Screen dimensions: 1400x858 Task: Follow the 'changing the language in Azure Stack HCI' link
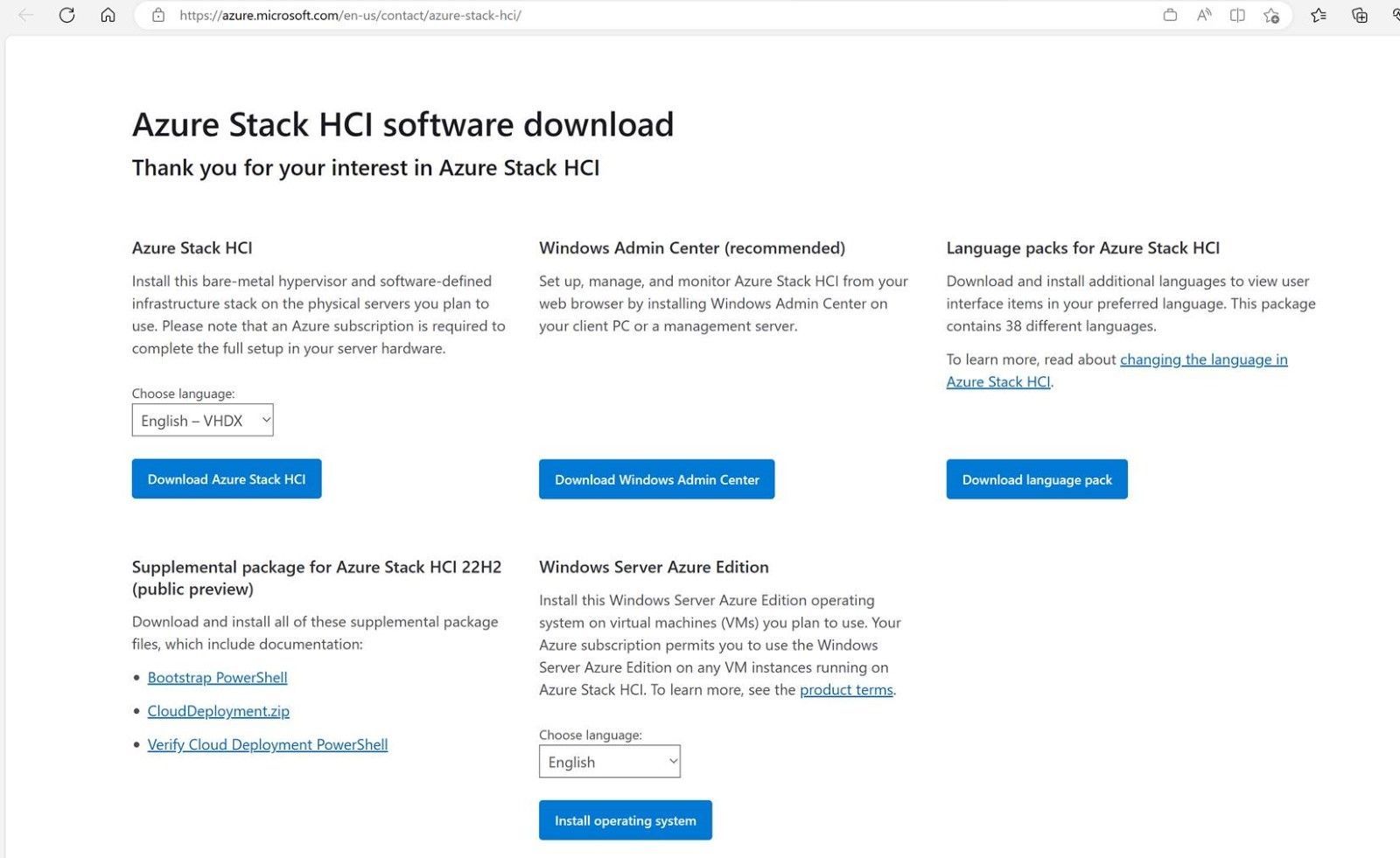[1204, 359]
